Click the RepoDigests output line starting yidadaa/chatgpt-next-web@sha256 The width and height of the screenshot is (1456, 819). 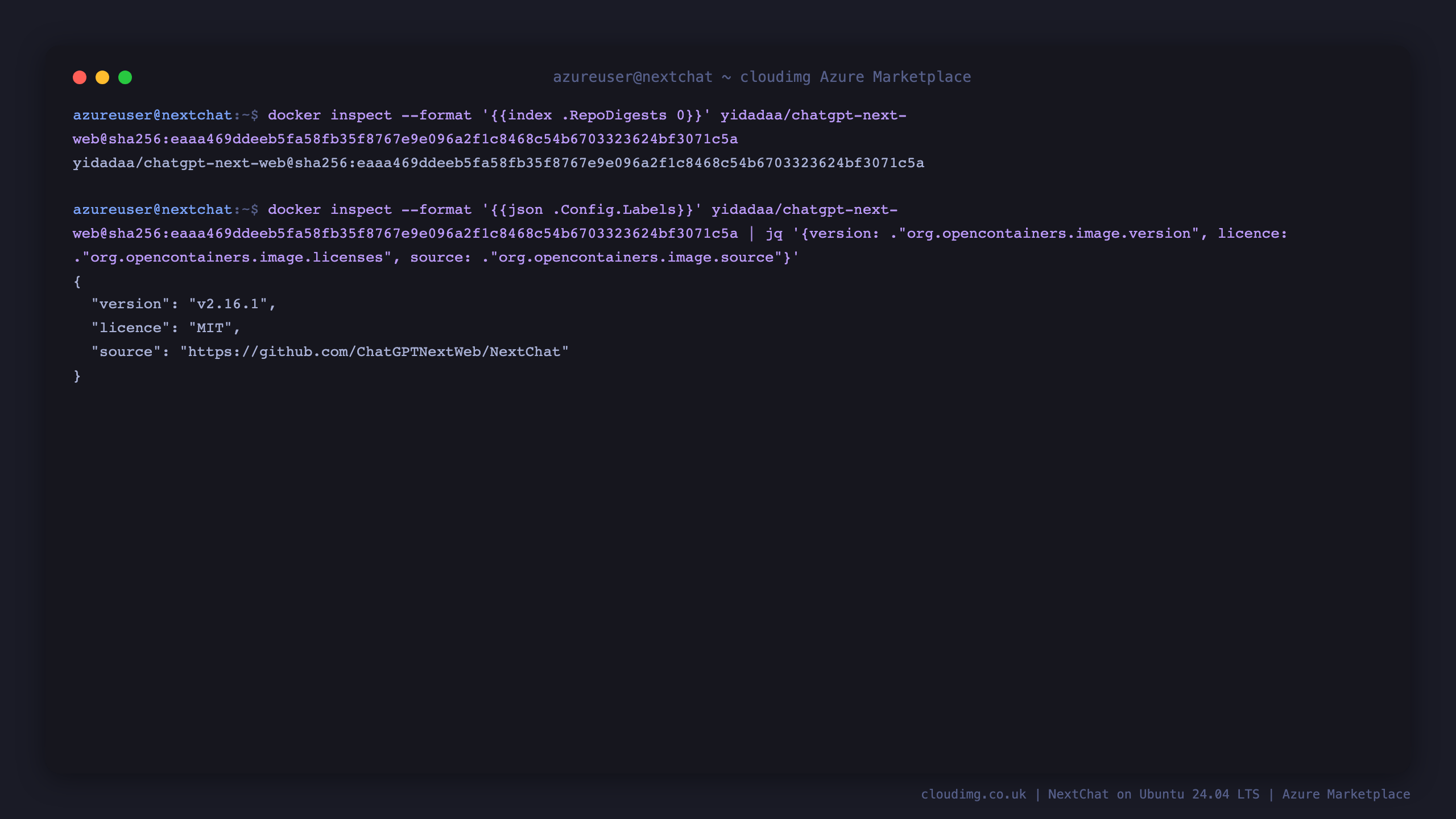coord(498,163)
